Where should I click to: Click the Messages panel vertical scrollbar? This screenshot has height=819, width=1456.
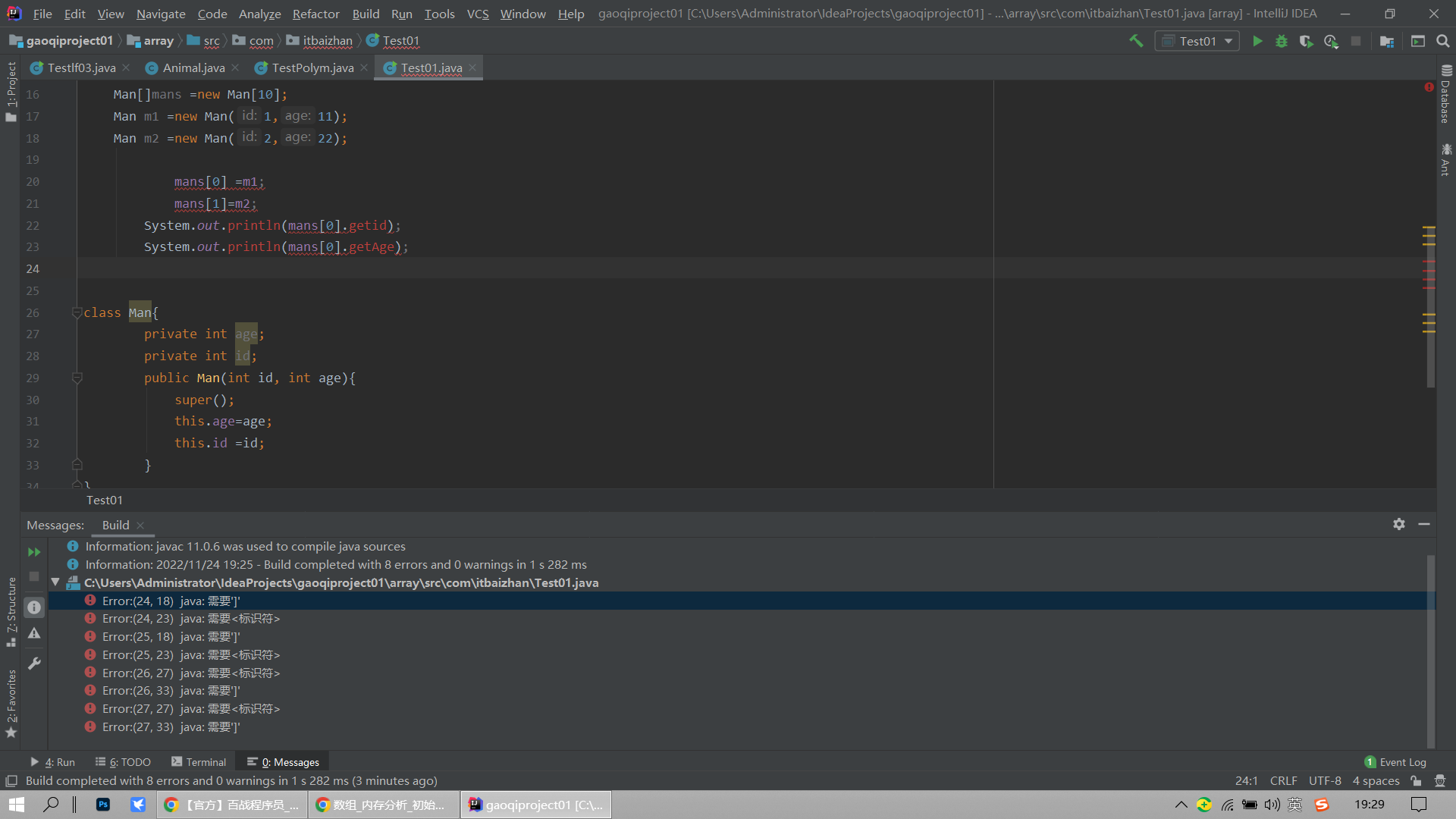click(x=1431, y=651)
